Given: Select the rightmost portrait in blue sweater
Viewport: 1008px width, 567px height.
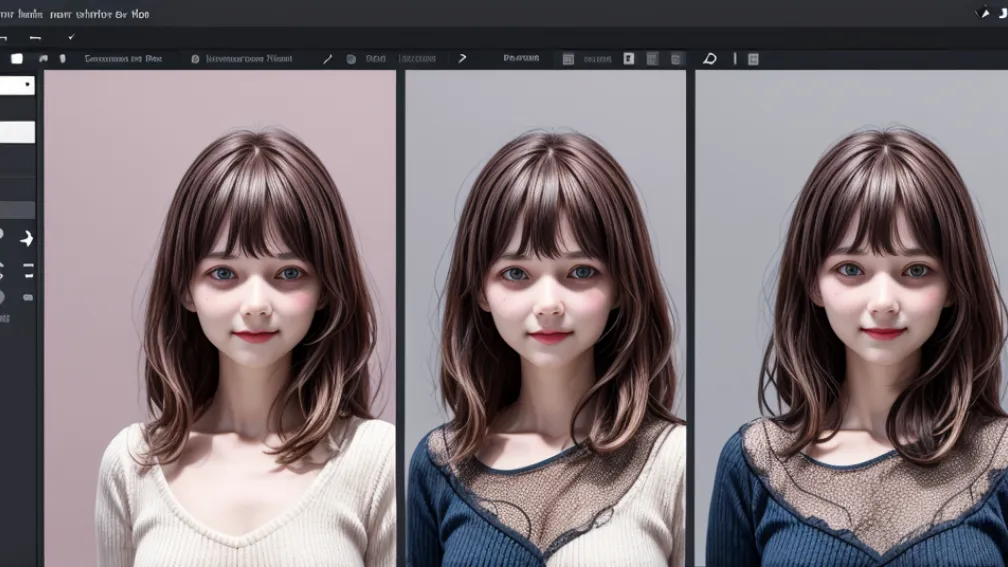Looking at the screenshot, I should pos(851,318).
